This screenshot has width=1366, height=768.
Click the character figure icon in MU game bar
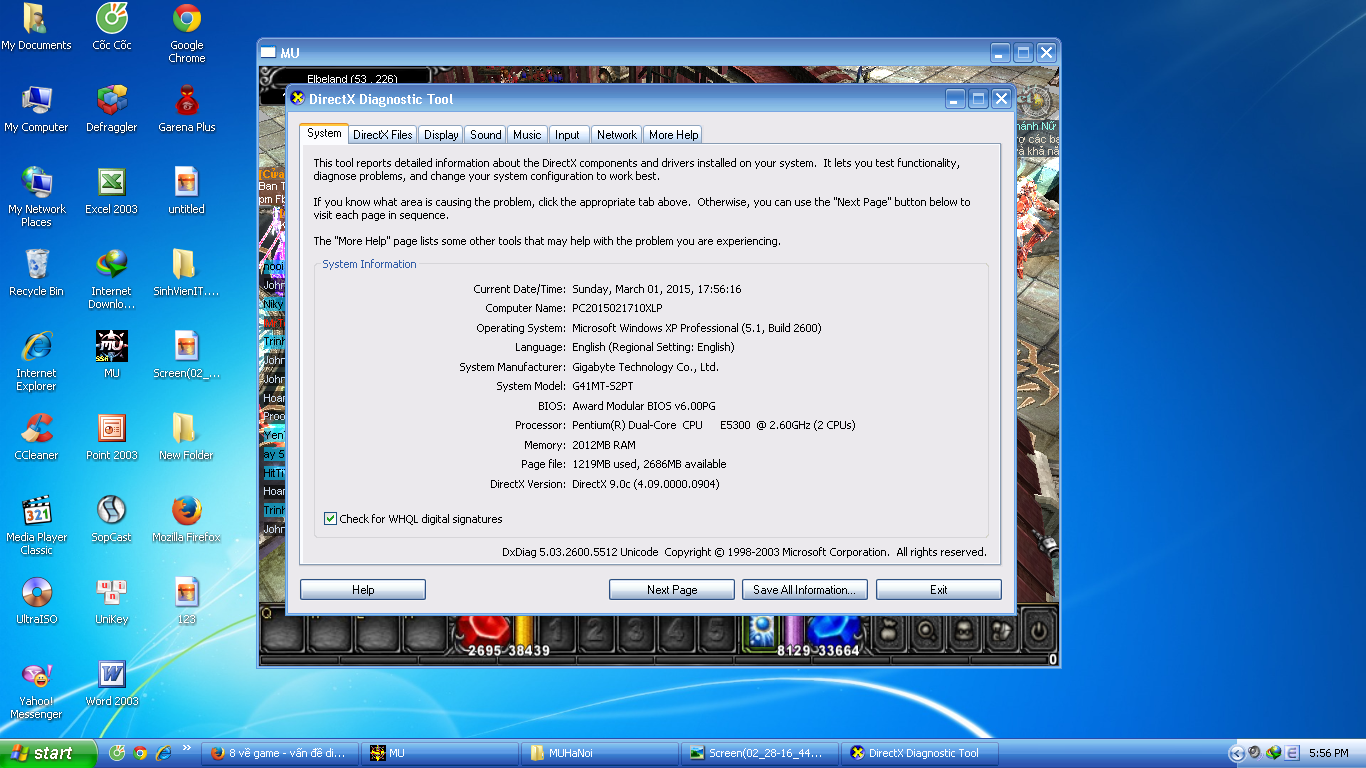click(963, 630)
